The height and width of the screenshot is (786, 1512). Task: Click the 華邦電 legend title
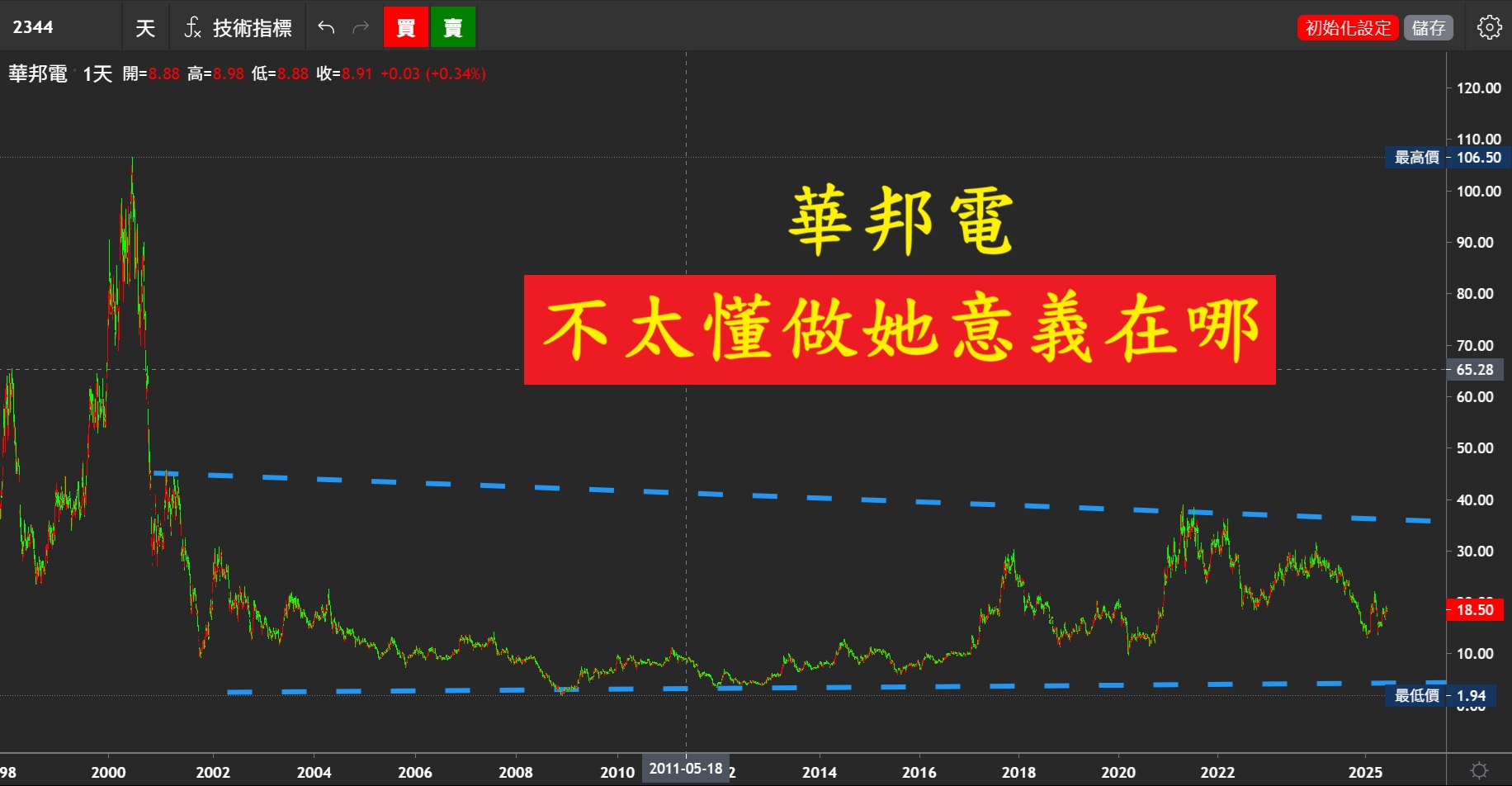(38, 73)
